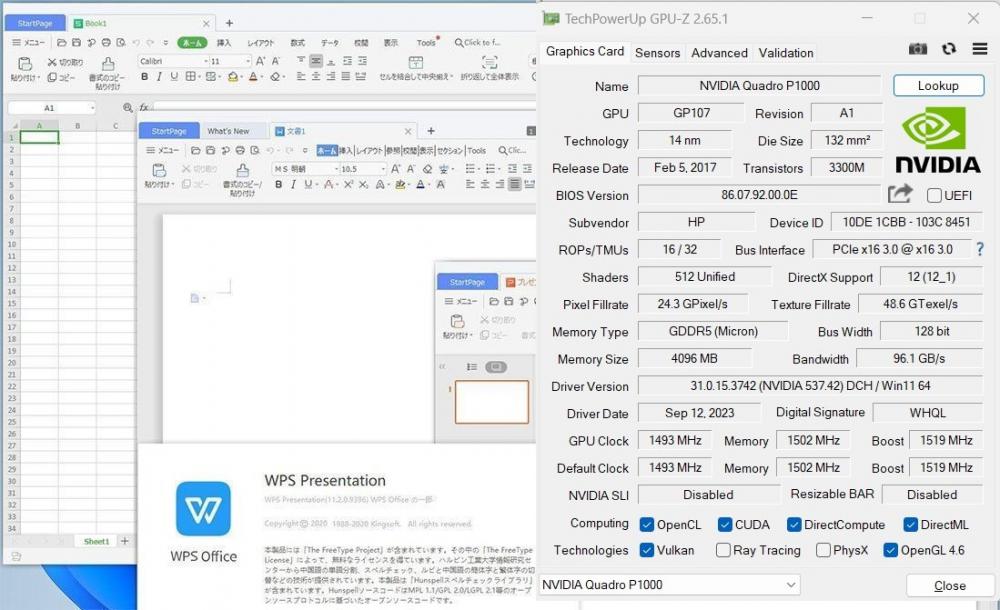
Task: Click the Bus Interface question mark
Action: click(980, 249)
